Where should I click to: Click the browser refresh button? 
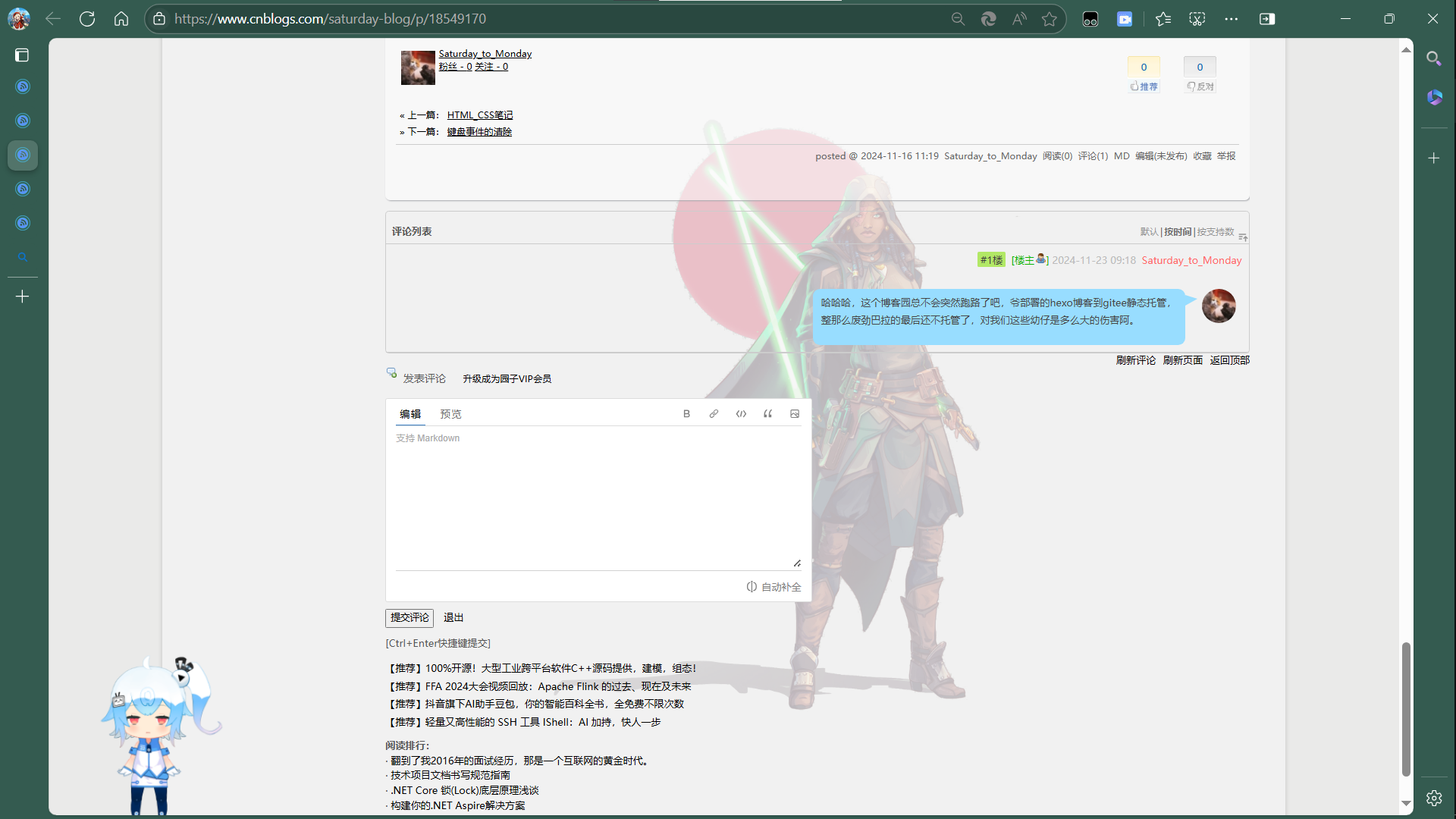click(87, 19)
